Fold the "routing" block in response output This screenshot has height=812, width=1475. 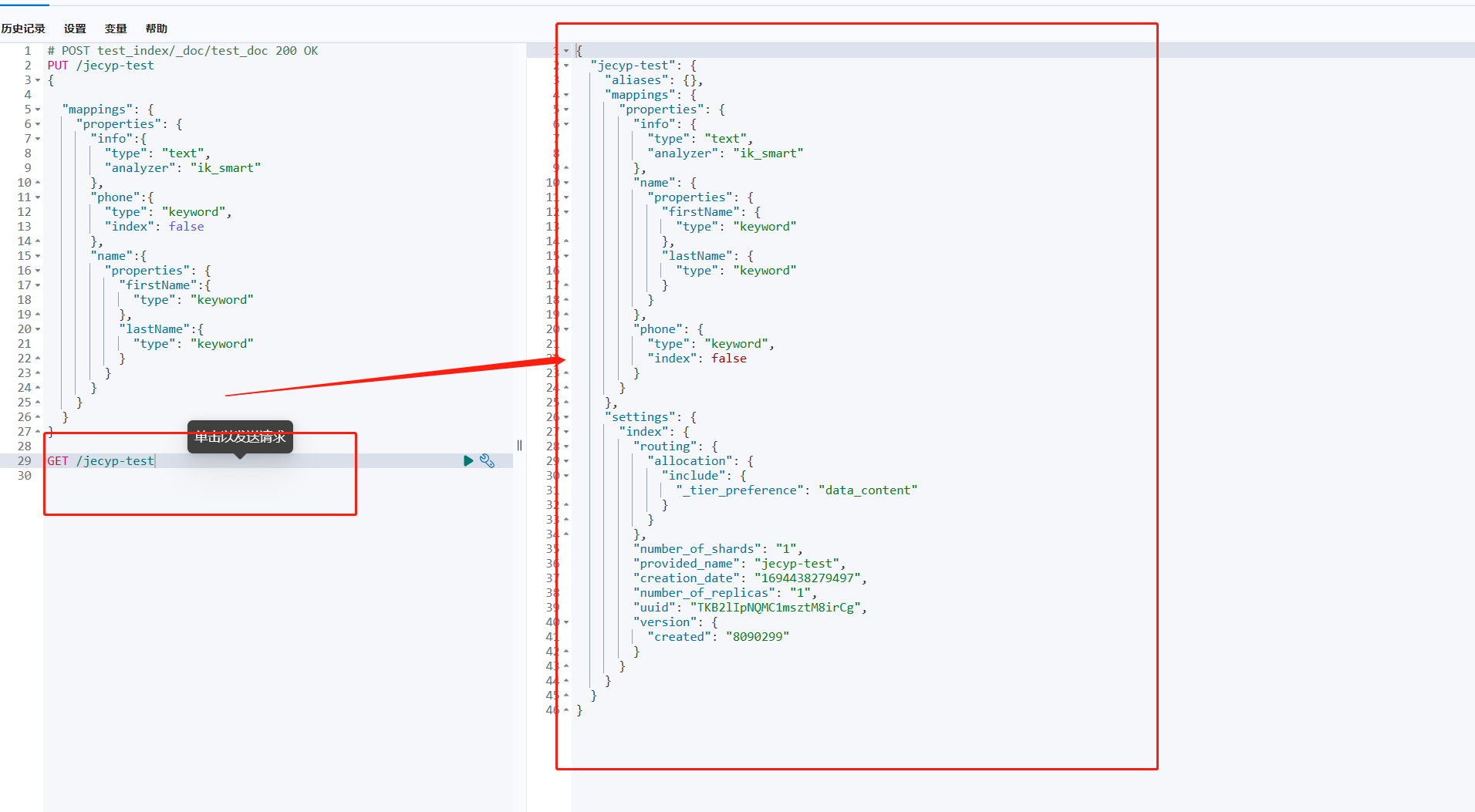point(566,446)
